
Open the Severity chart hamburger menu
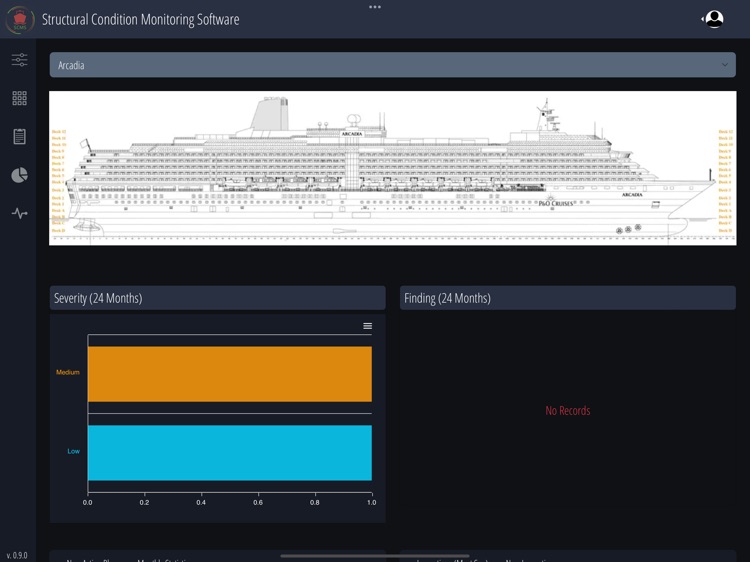[367, 326]
